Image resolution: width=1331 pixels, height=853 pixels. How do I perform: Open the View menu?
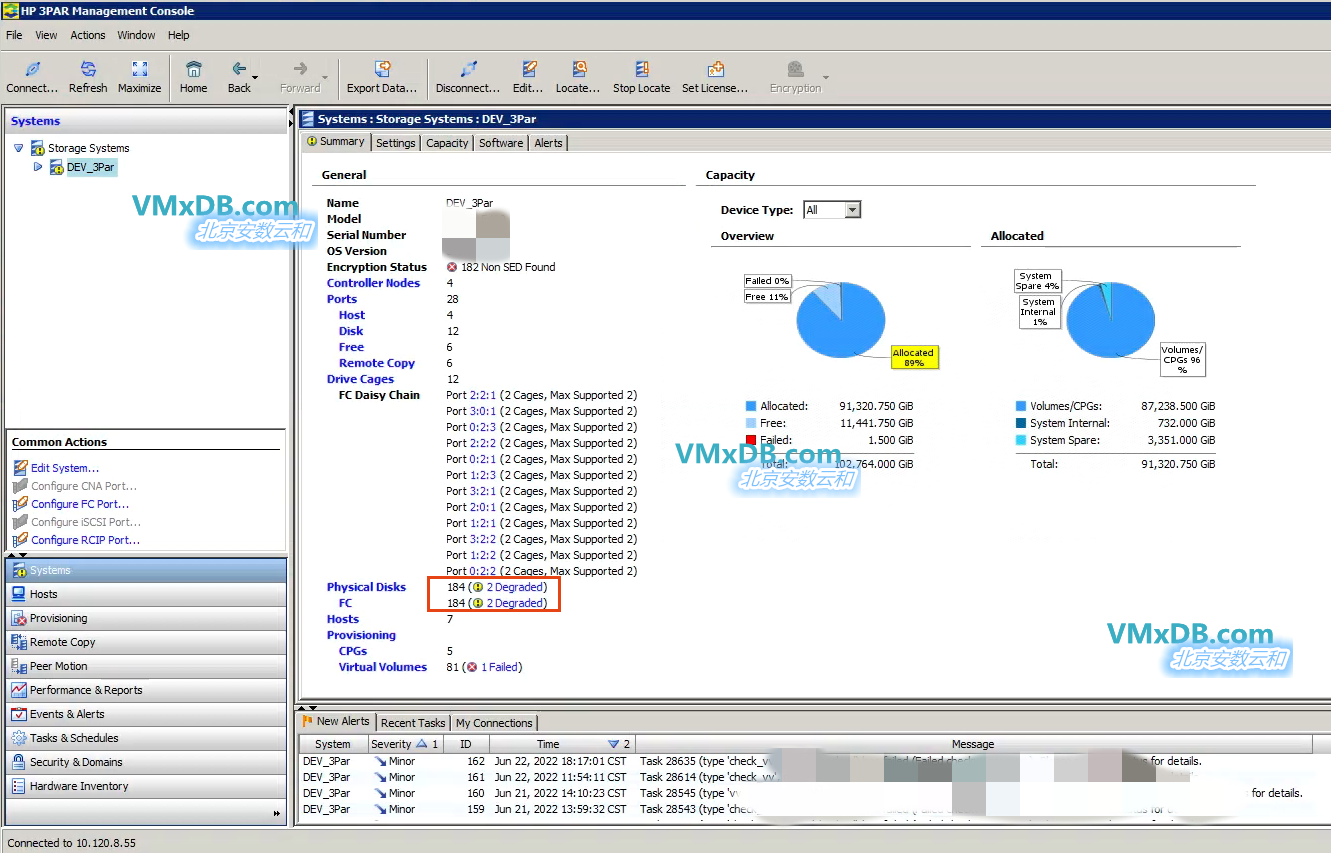tap(46, 35)
